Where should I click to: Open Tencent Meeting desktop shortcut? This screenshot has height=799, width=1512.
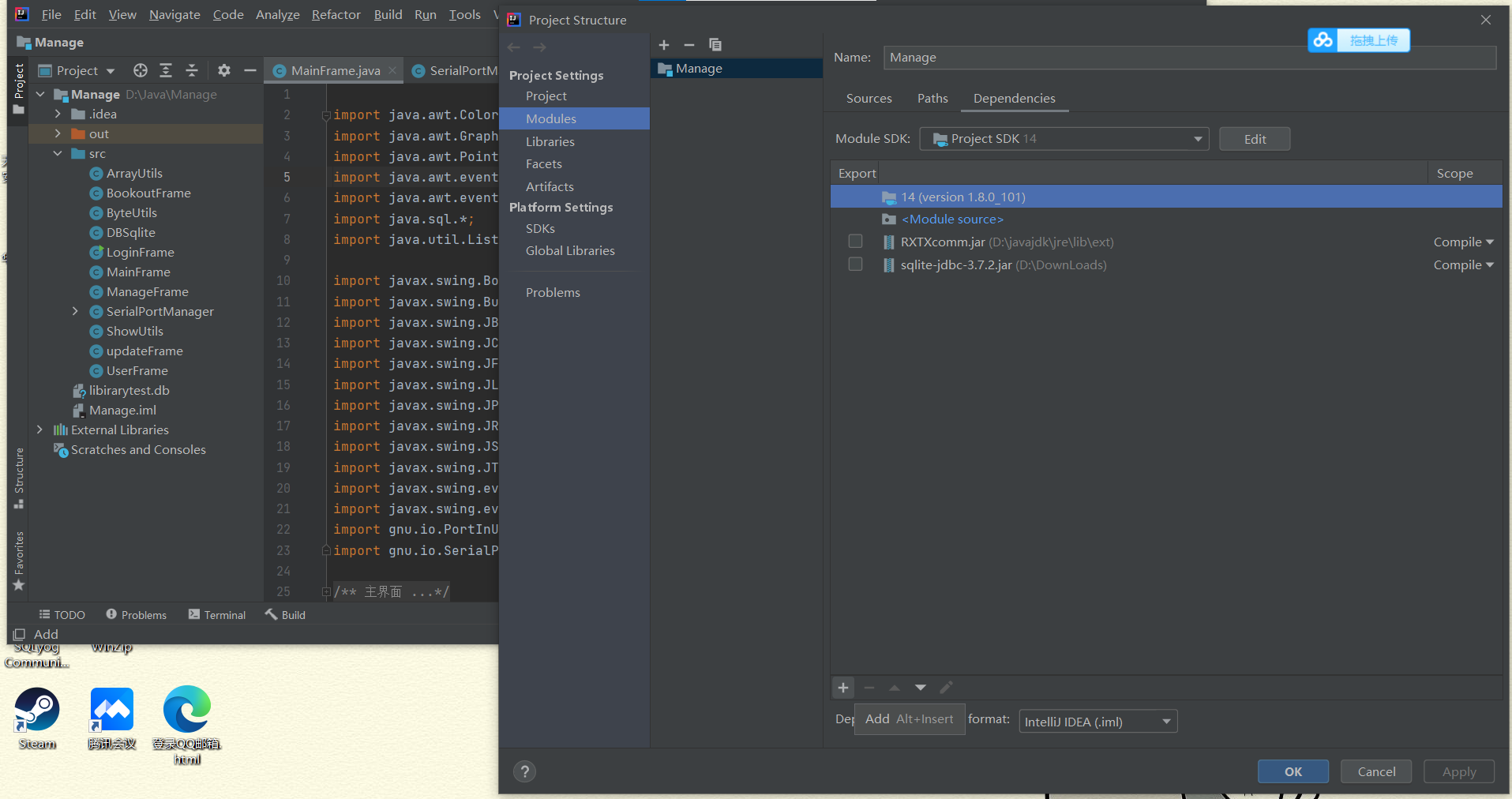coord(112,718)
